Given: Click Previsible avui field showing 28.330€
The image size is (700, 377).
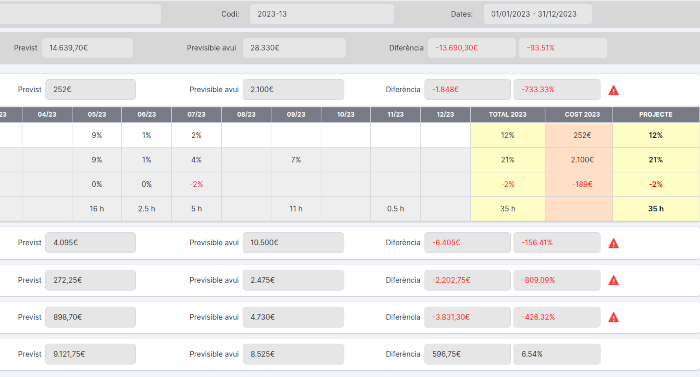Looking at the screenshot, I should (294, 48).
